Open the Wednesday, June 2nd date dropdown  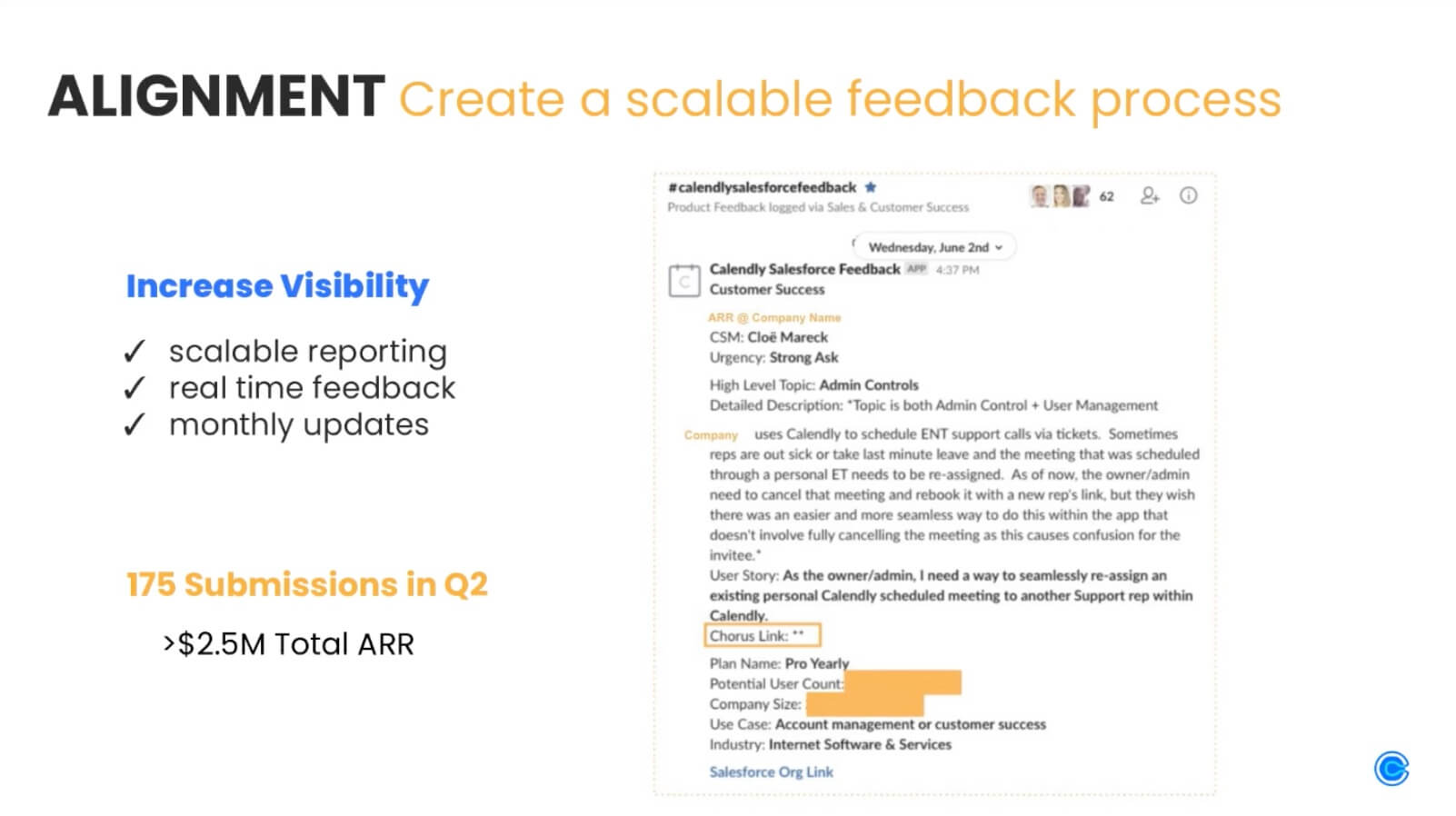point(933,246)
